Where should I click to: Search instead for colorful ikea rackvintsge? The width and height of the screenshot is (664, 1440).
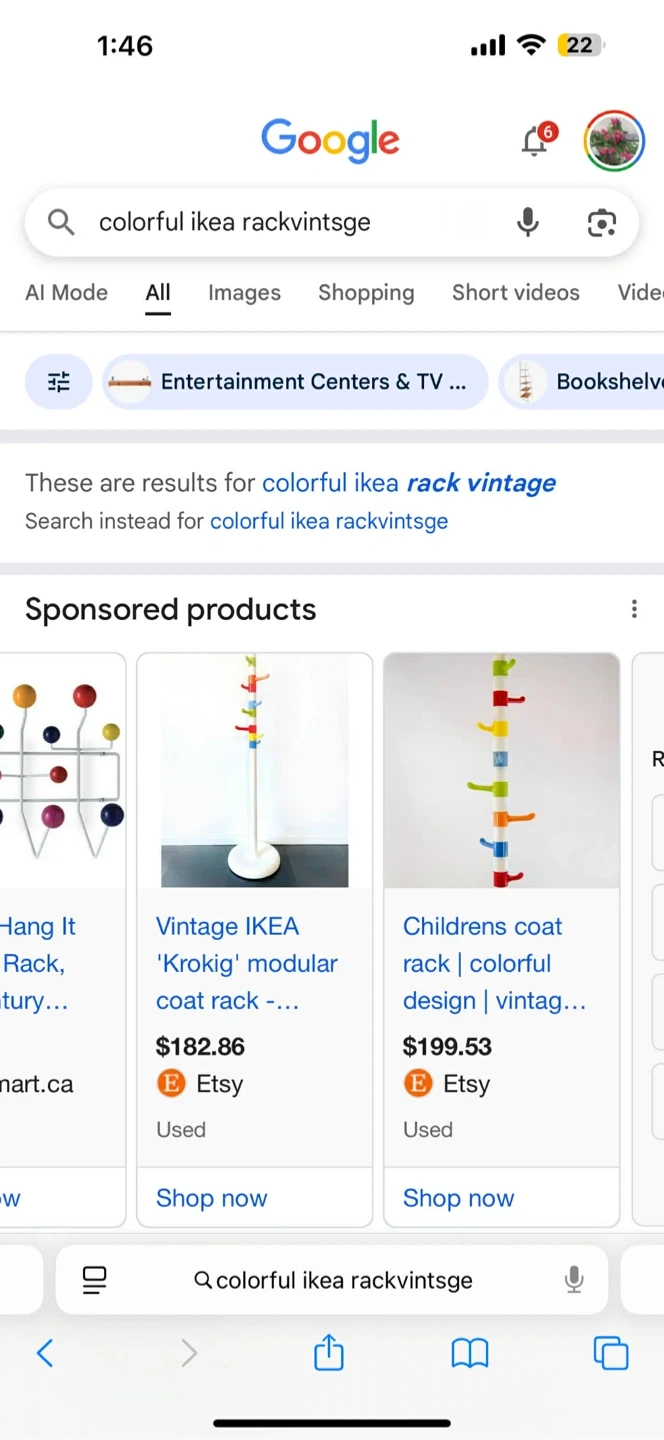tap(328, 521)
